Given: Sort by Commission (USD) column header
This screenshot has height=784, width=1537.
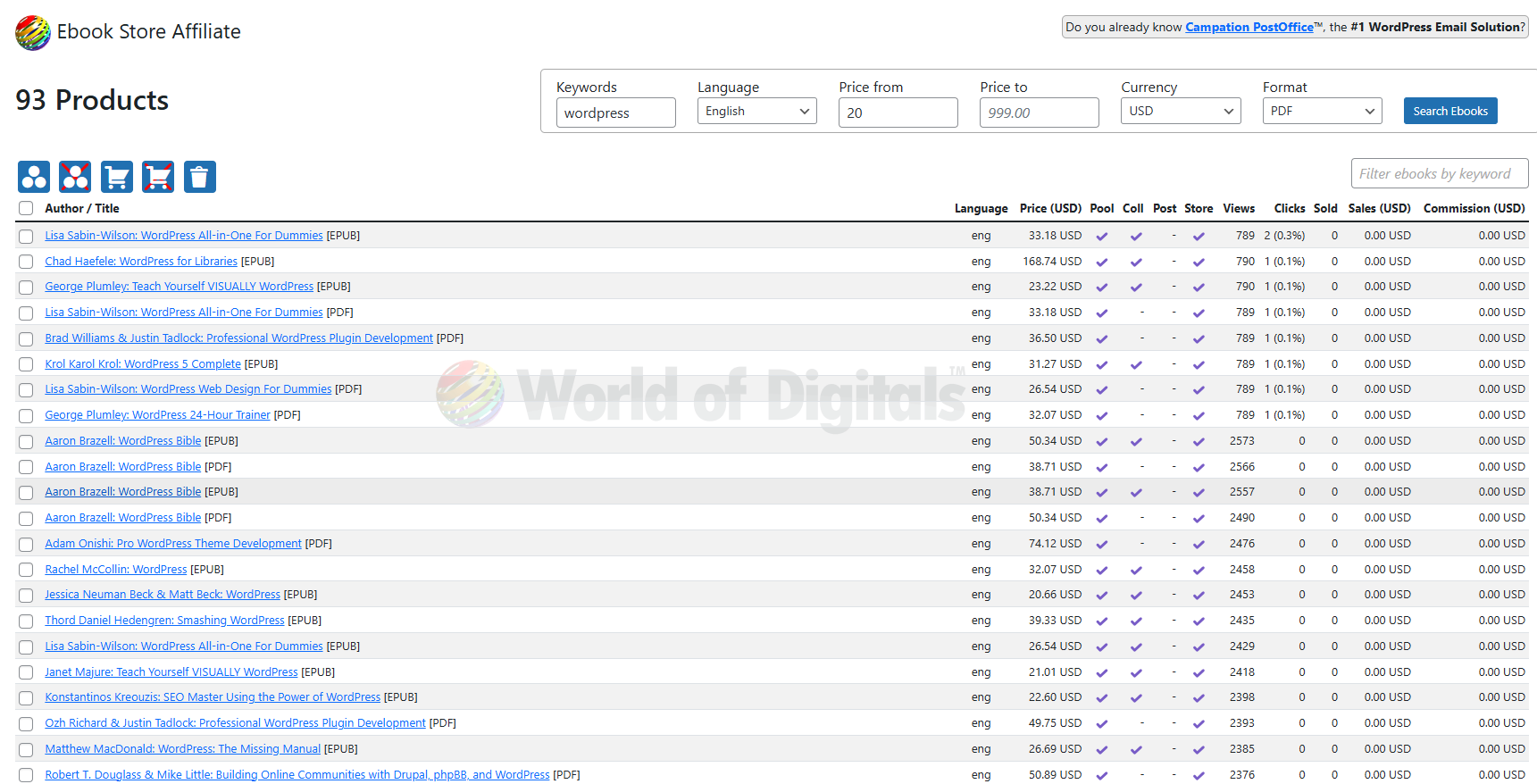Looking at the screenshot, I should click(1474, 208).
